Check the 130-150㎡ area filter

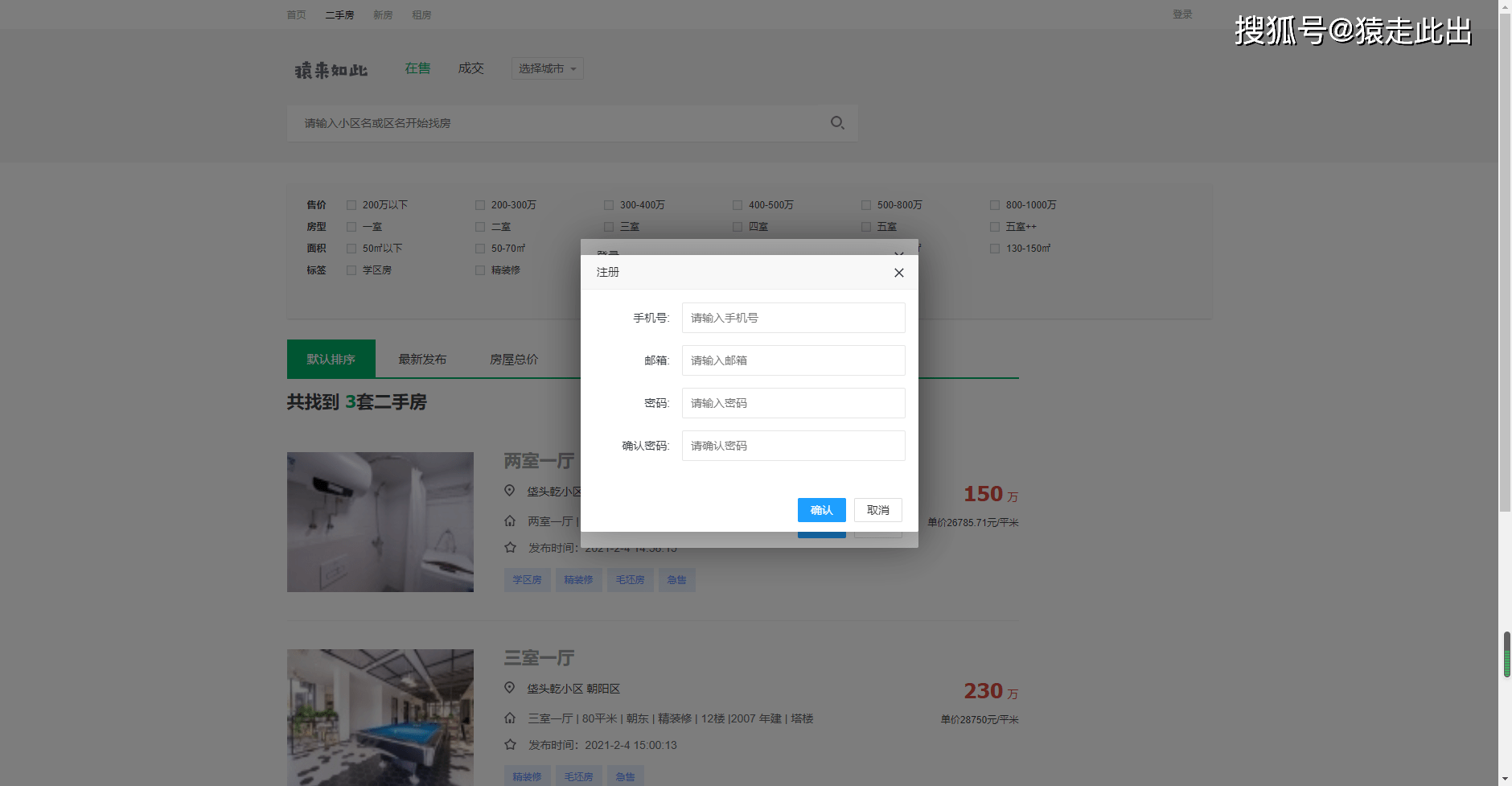coord(995,249)
